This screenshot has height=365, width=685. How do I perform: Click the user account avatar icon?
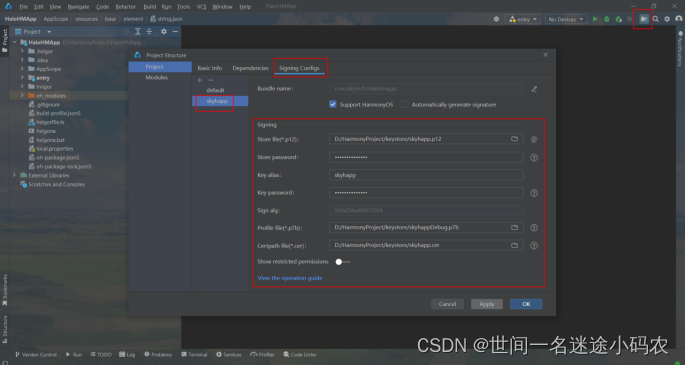(x=678, y=19)
